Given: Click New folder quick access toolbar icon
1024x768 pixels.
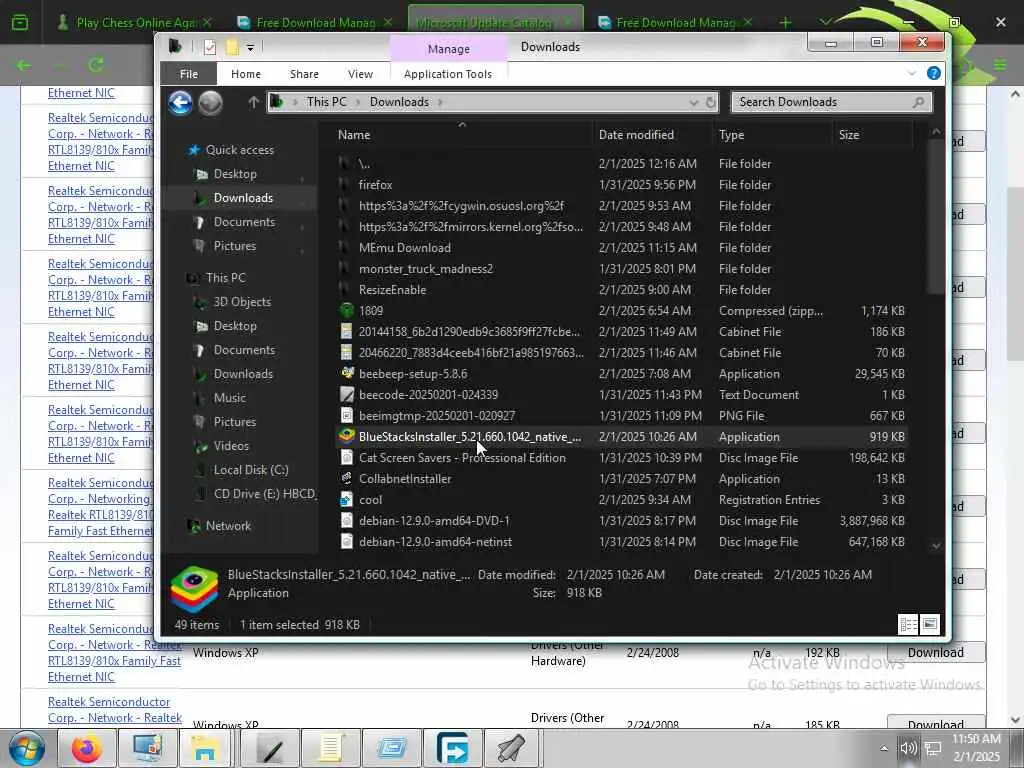Looking at the screenshot, I should 232,47.
